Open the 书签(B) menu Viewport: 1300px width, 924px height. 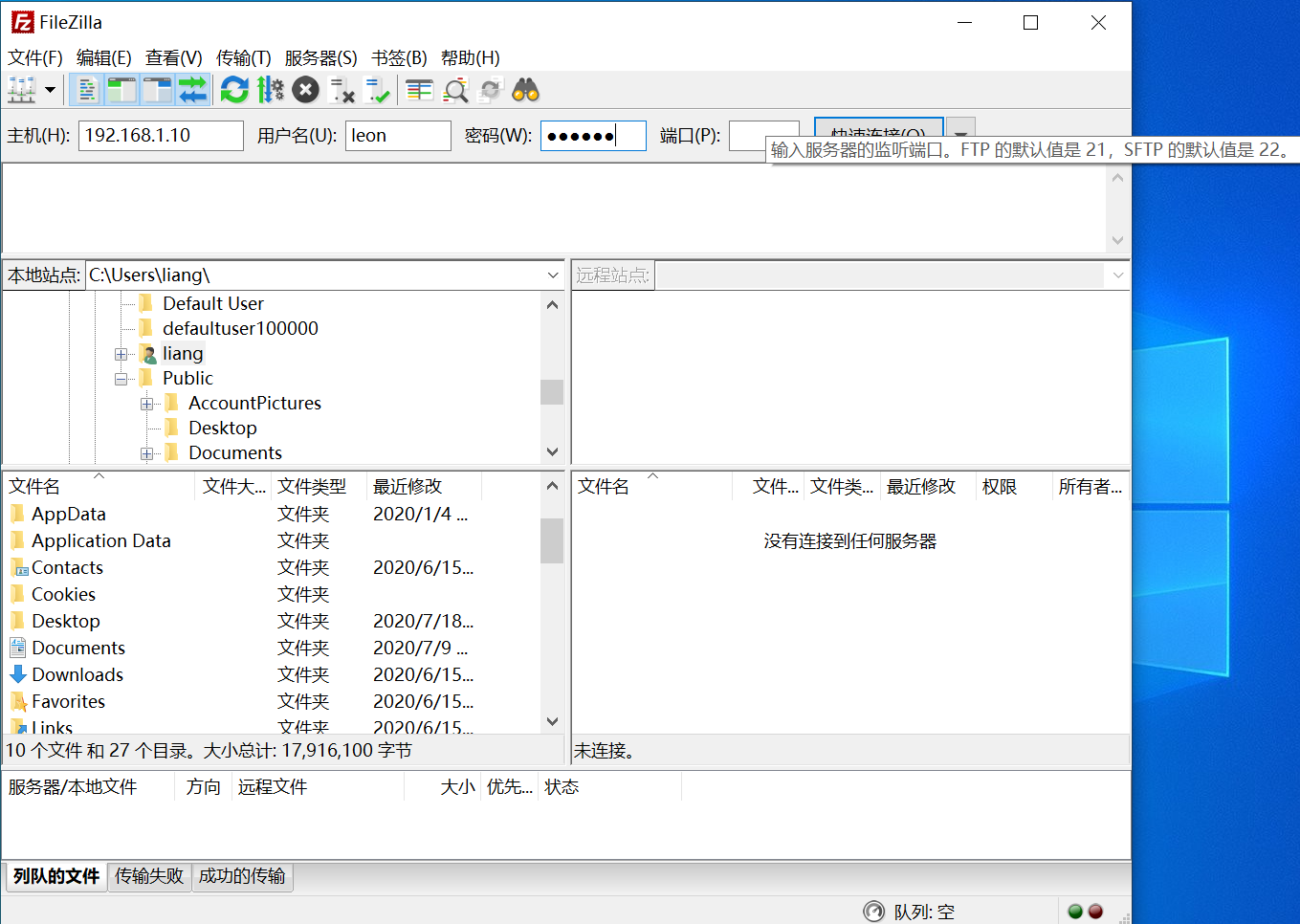[x=399, y=57]
